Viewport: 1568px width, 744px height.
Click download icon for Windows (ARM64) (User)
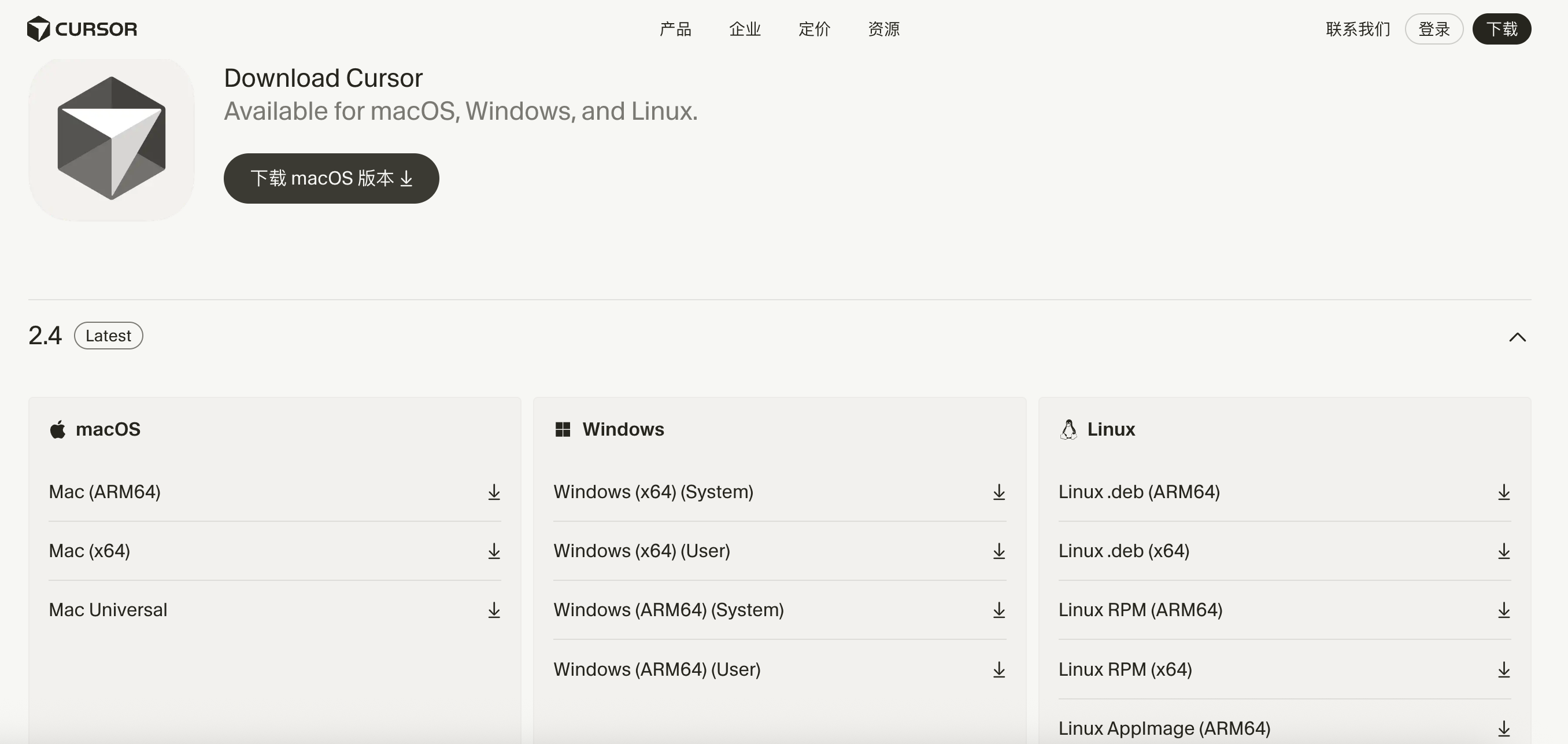[999, 670]
